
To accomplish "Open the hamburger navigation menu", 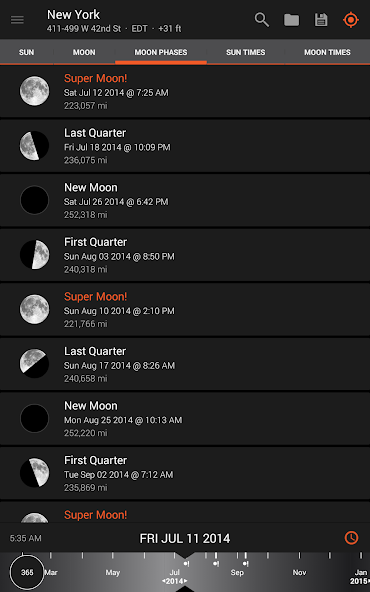I will pyautogui.click(x=17, y=20).
